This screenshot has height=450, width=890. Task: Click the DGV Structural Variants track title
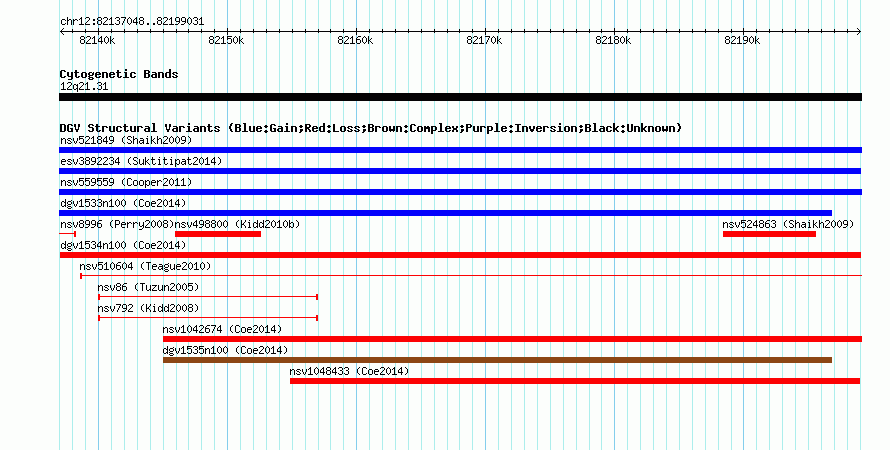[x=371, y=128]
